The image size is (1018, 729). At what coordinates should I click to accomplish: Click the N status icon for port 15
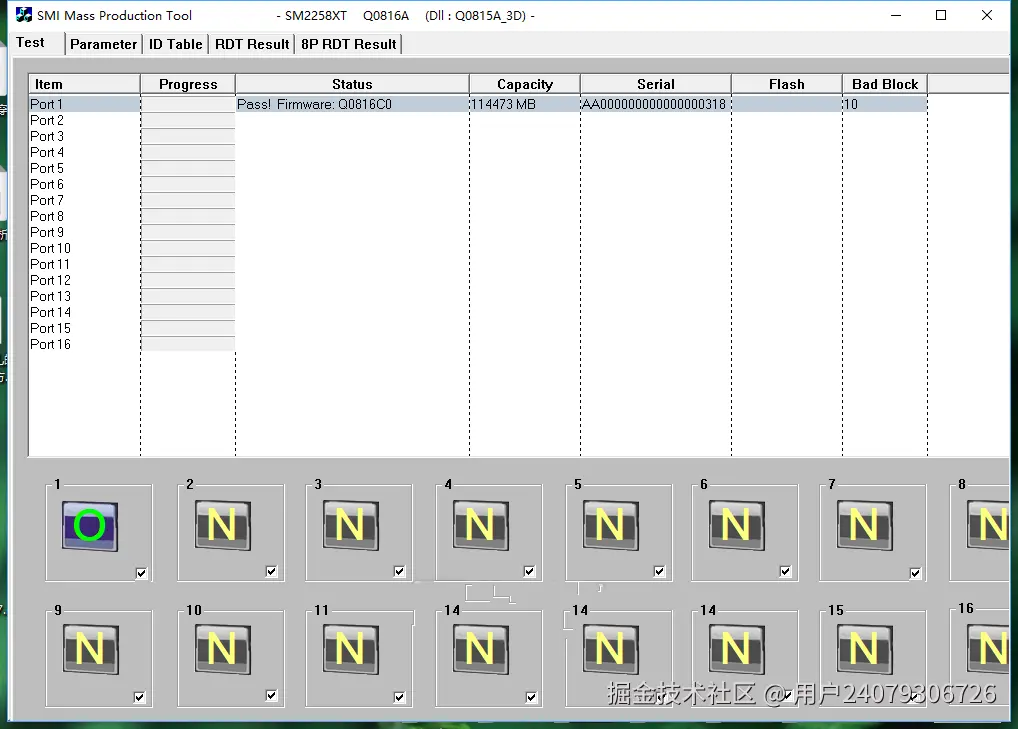coord(864,649)
